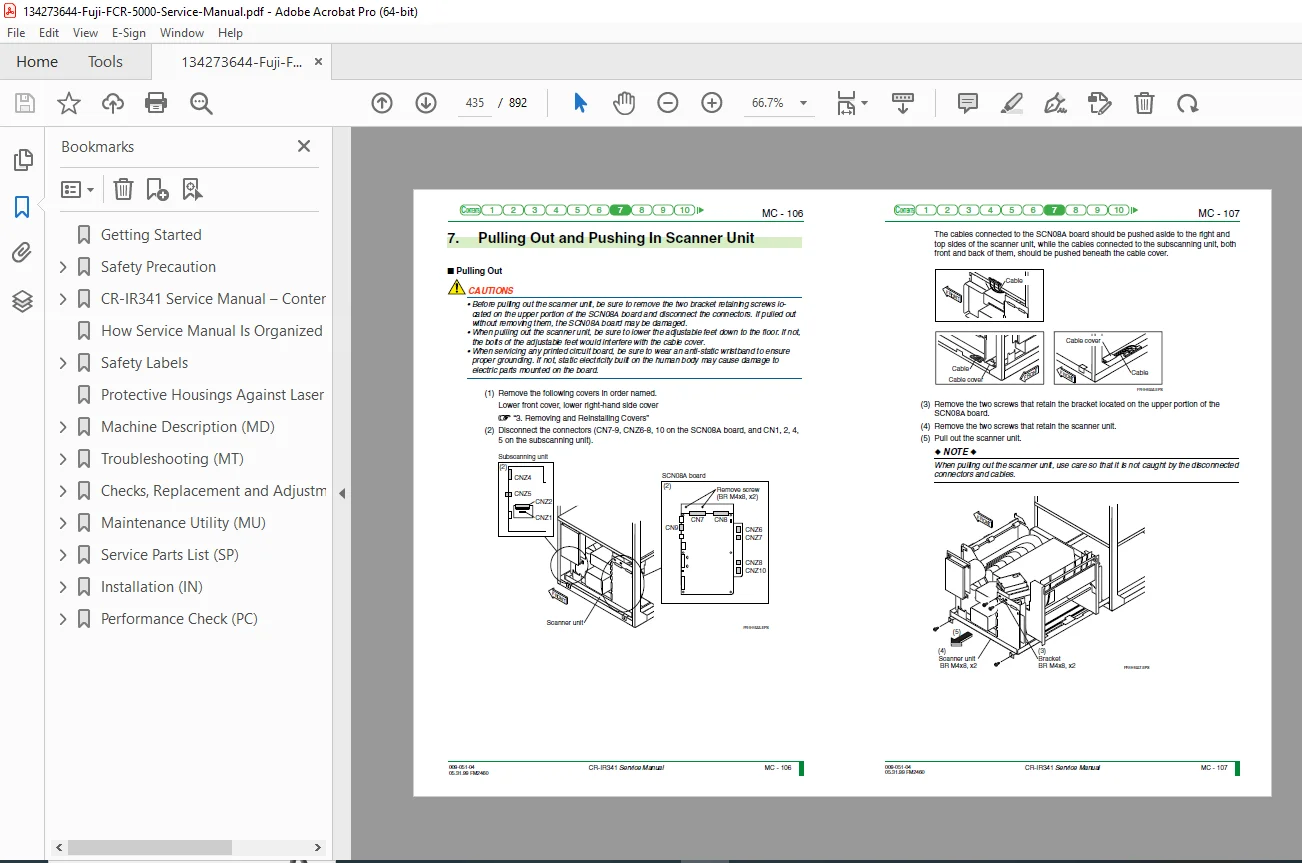This screenshot has width=1302, height=863.
Task: Rotate the page with the rotate icon
Action: coord(1187,103)
